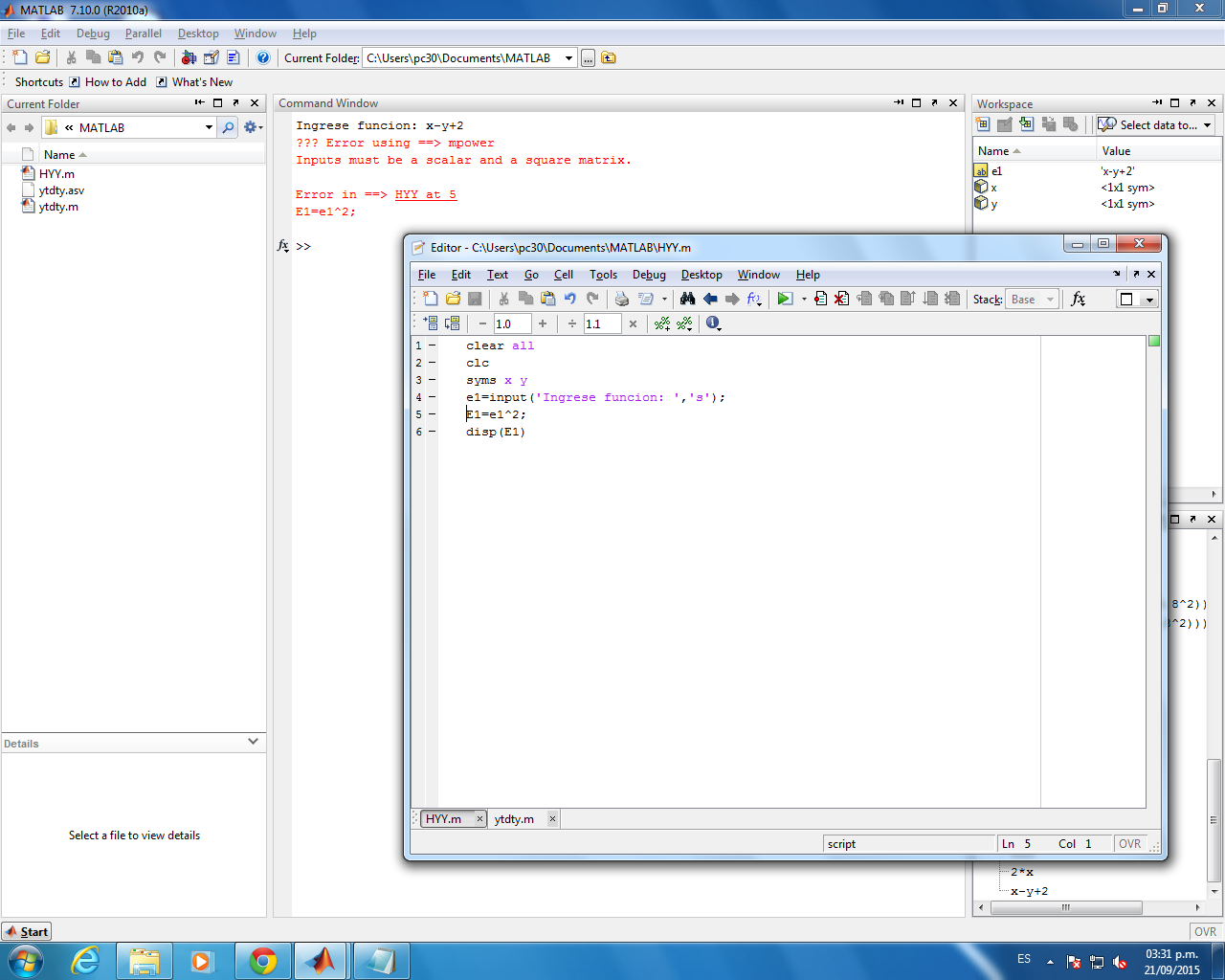This screenshot has height=980, width=1225.
Task: Click Internet Explorer icon in taskbar
Action: 86,961
